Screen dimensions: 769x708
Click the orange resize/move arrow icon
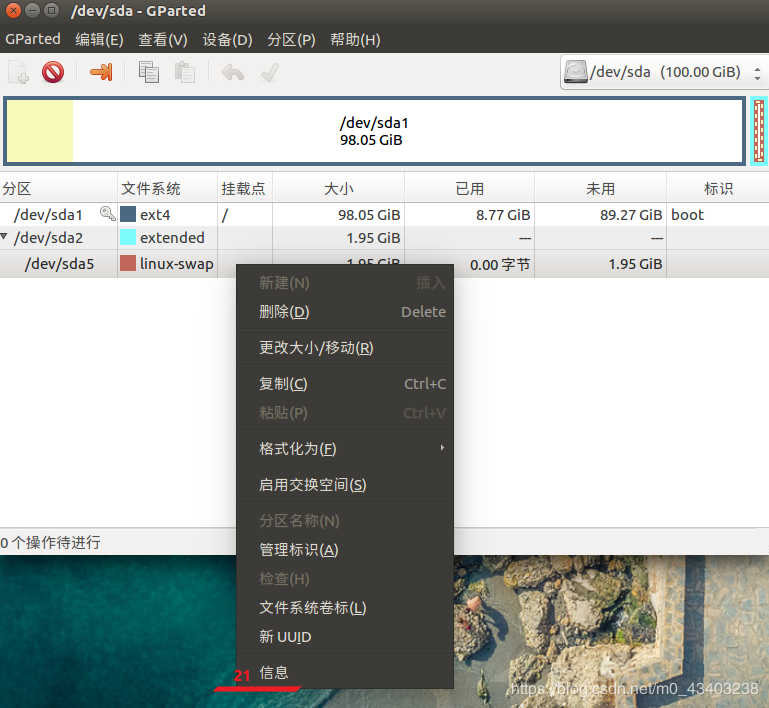click(x=102, y=72)
